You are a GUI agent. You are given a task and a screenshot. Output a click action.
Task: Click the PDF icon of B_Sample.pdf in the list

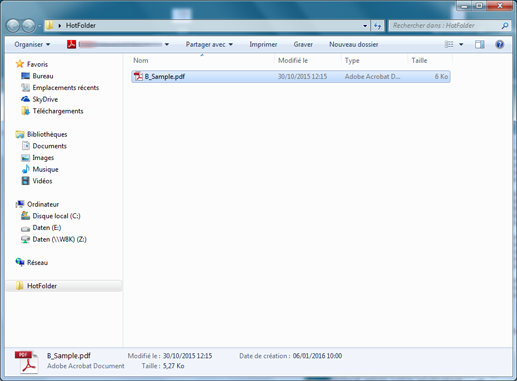click(138, 76)
